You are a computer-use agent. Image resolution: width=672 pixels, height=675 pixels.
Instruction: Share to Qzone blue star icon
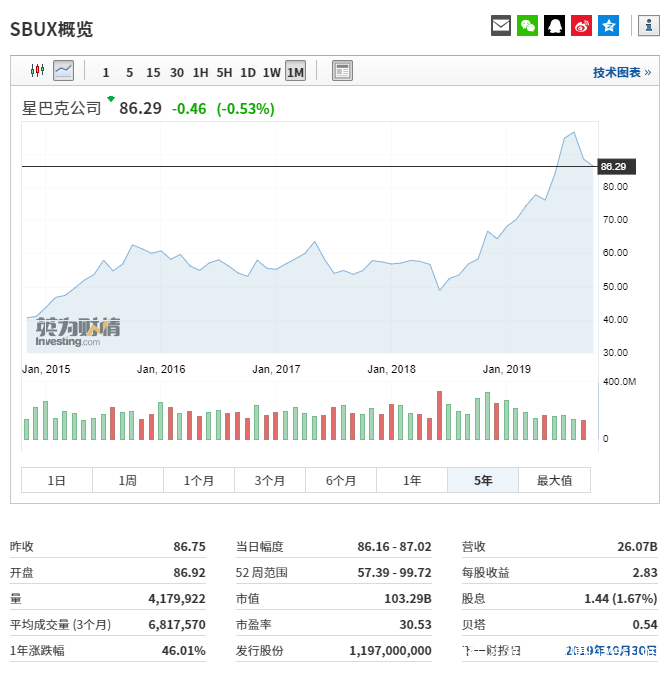608,26
